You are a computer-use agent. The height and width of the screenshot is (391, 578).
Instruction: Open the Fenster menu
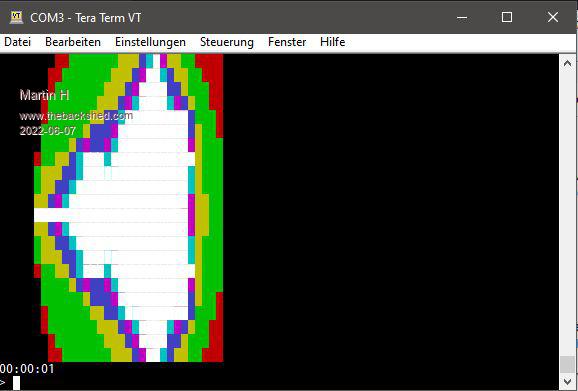[x=287, y=42]
